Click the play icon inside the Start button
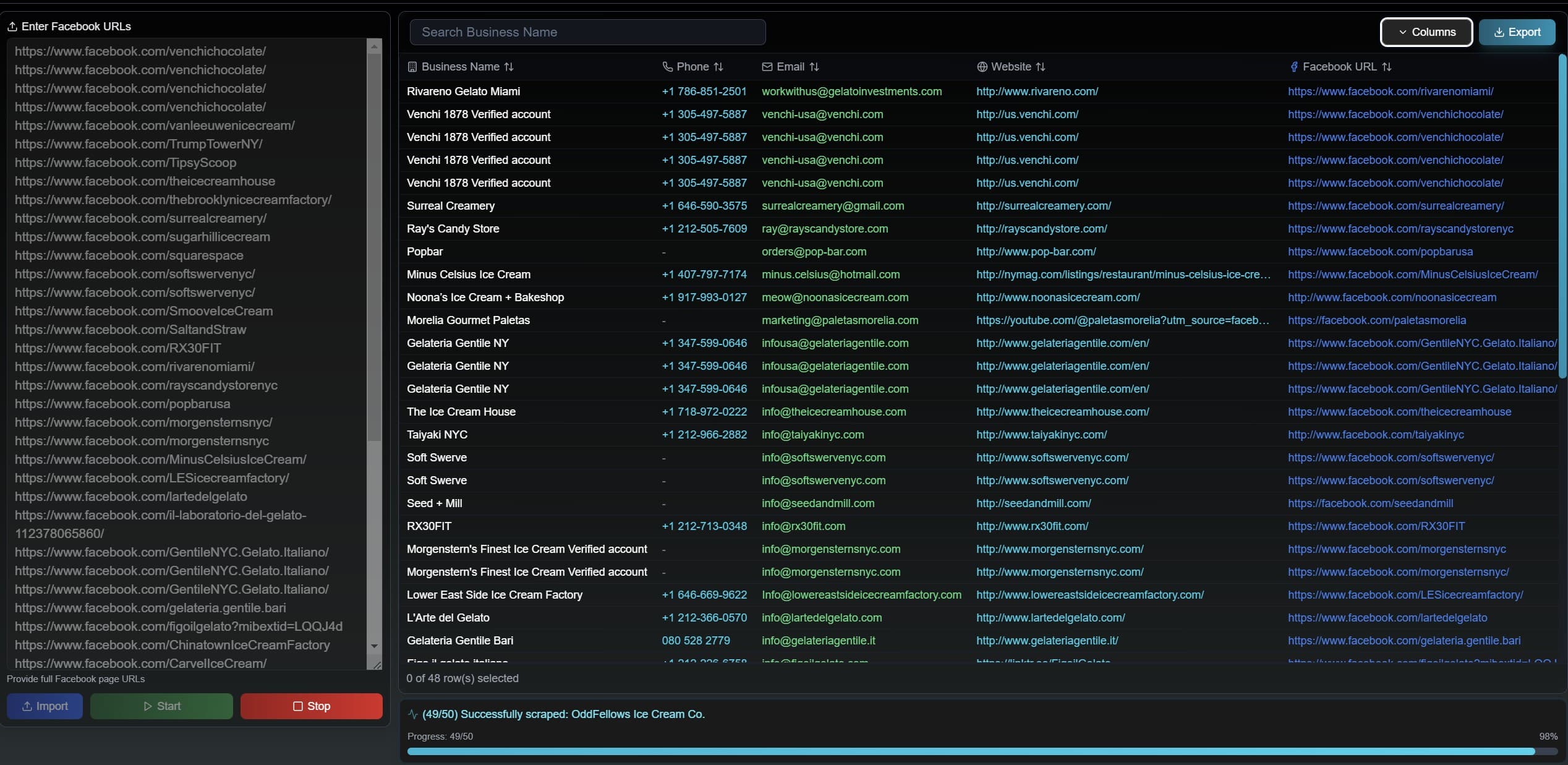 tap(147, 706)
